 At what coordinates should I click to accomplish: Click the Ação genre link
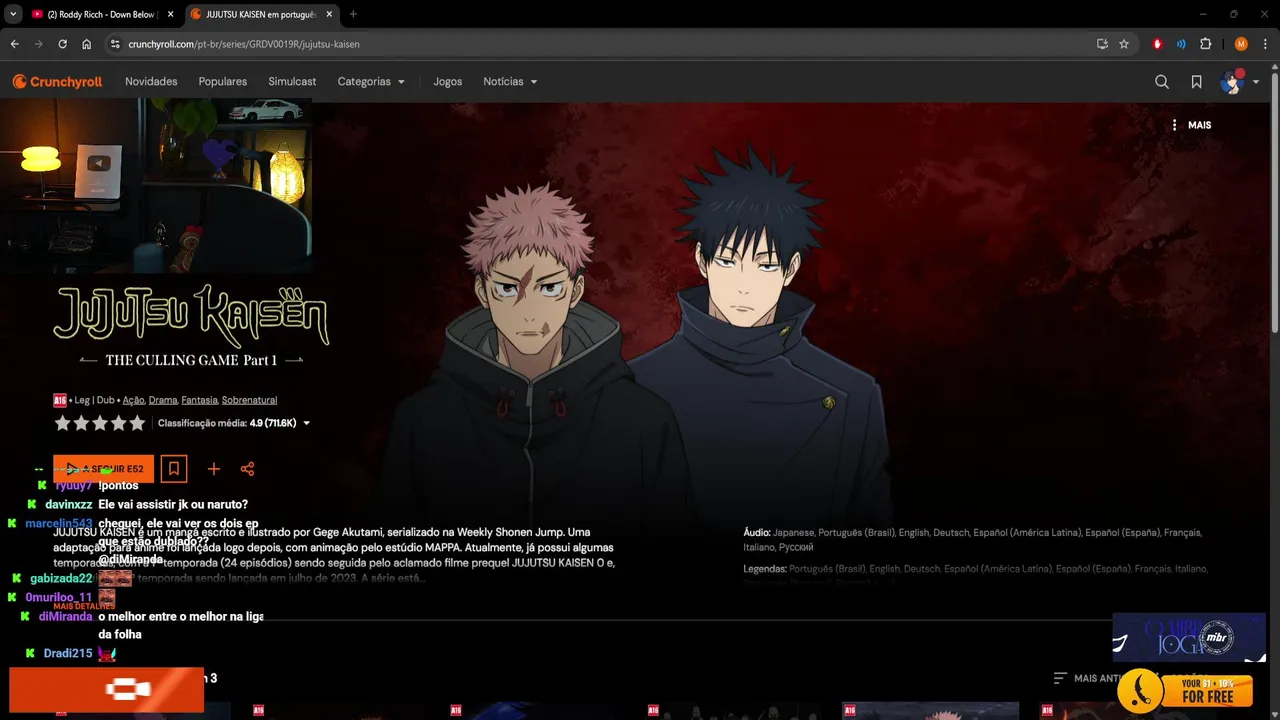pyautogui.click(x=133, y=400)
